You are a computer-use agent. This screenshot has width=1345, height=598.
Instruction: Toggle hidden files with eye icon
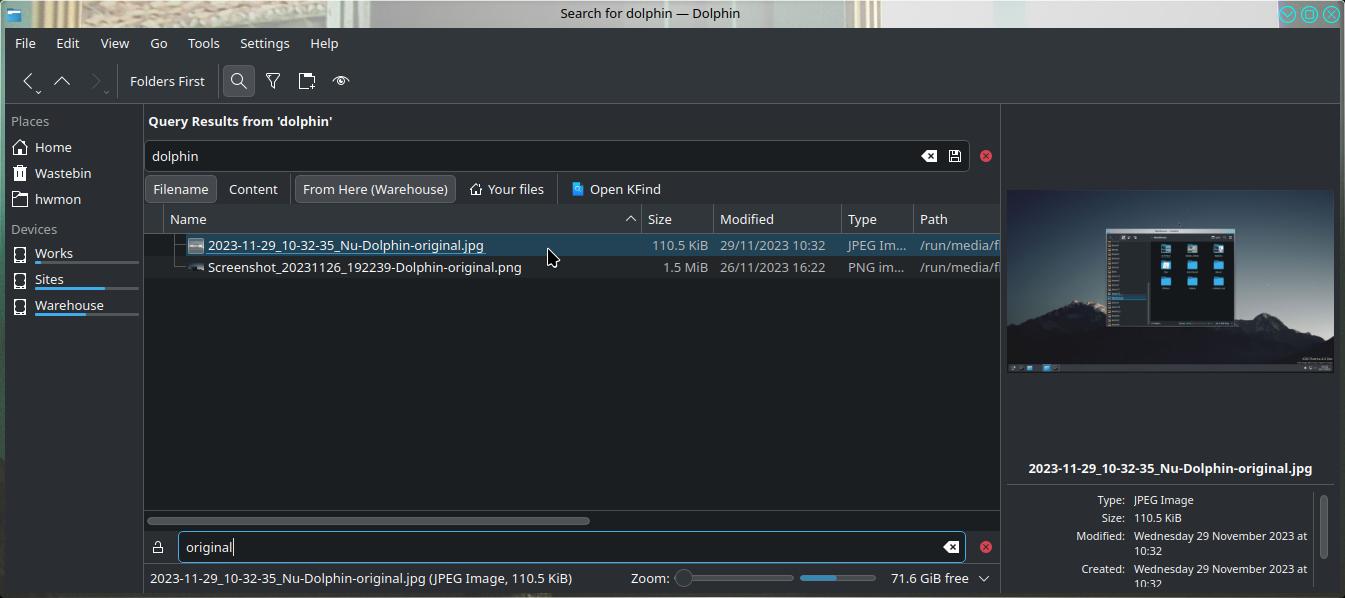tap(341, 82)
